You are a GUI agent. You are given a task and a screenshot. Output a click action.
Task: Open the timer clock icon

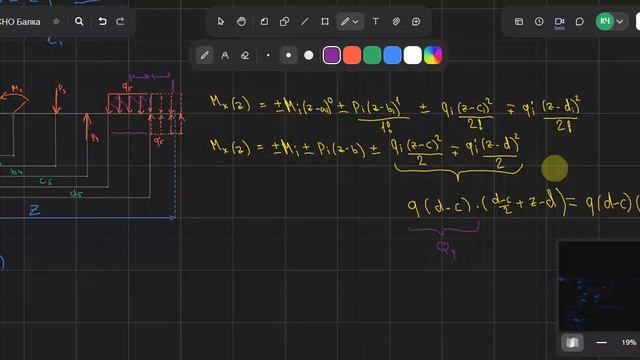539,21
